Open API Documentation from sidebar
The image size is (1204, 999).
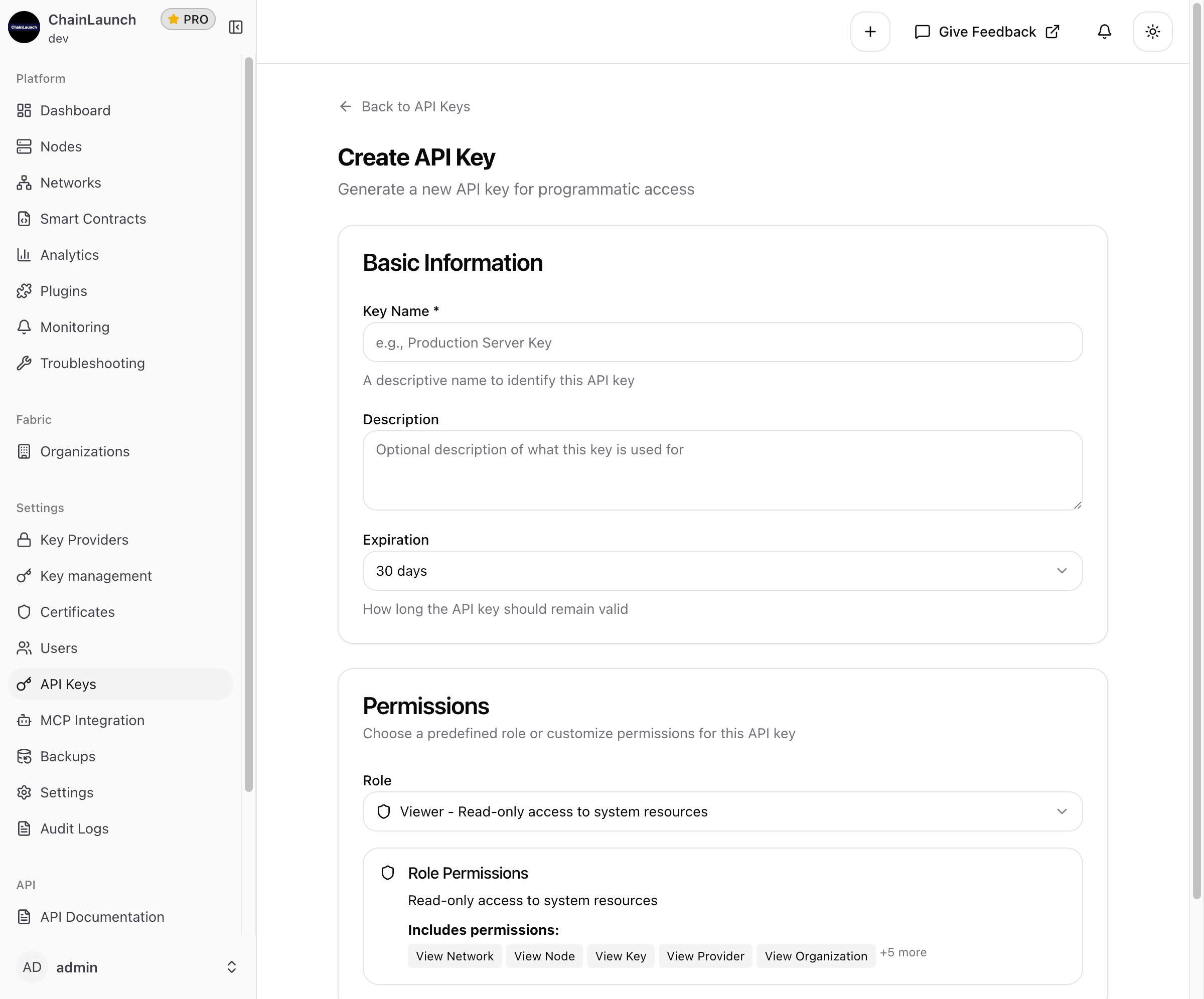(101, 917)
